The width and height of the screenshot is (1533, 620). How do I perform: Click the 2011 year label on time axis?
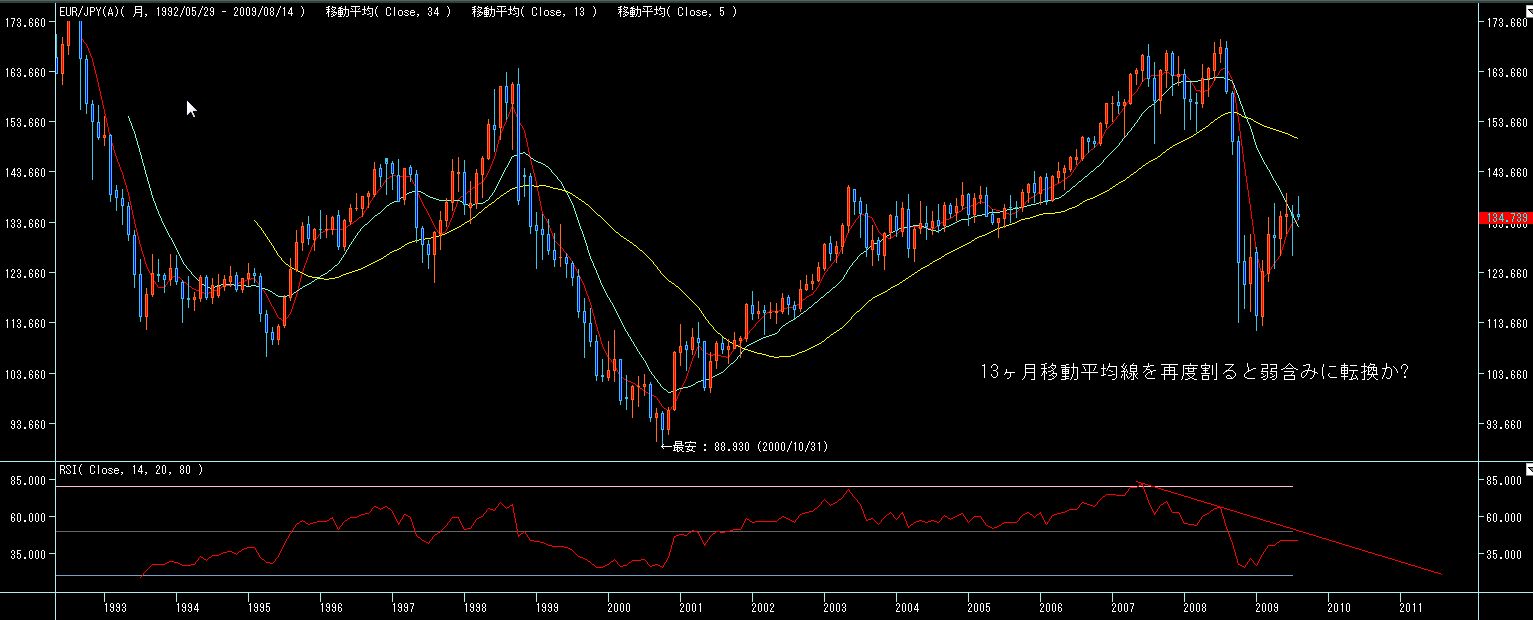pos(1411,607)
